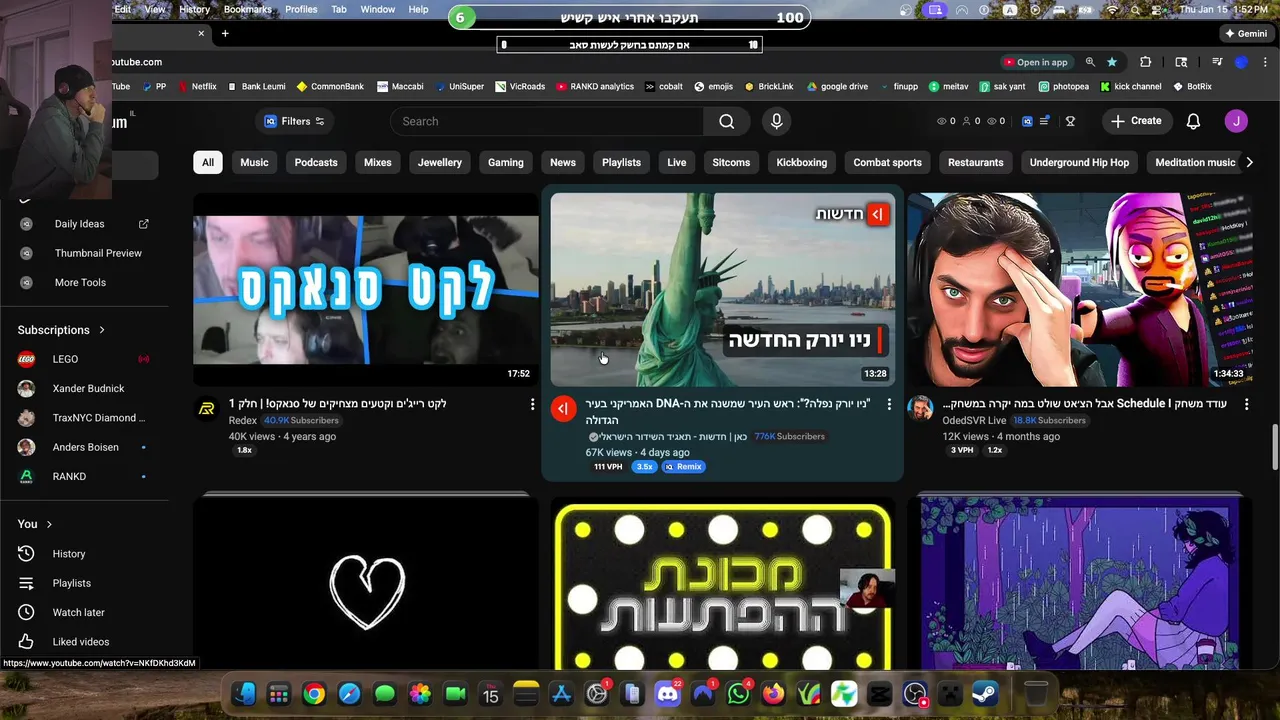The image size is (1280, 720).
Task: Filter by the Gaming chip
Action: (x=505, y=162)
